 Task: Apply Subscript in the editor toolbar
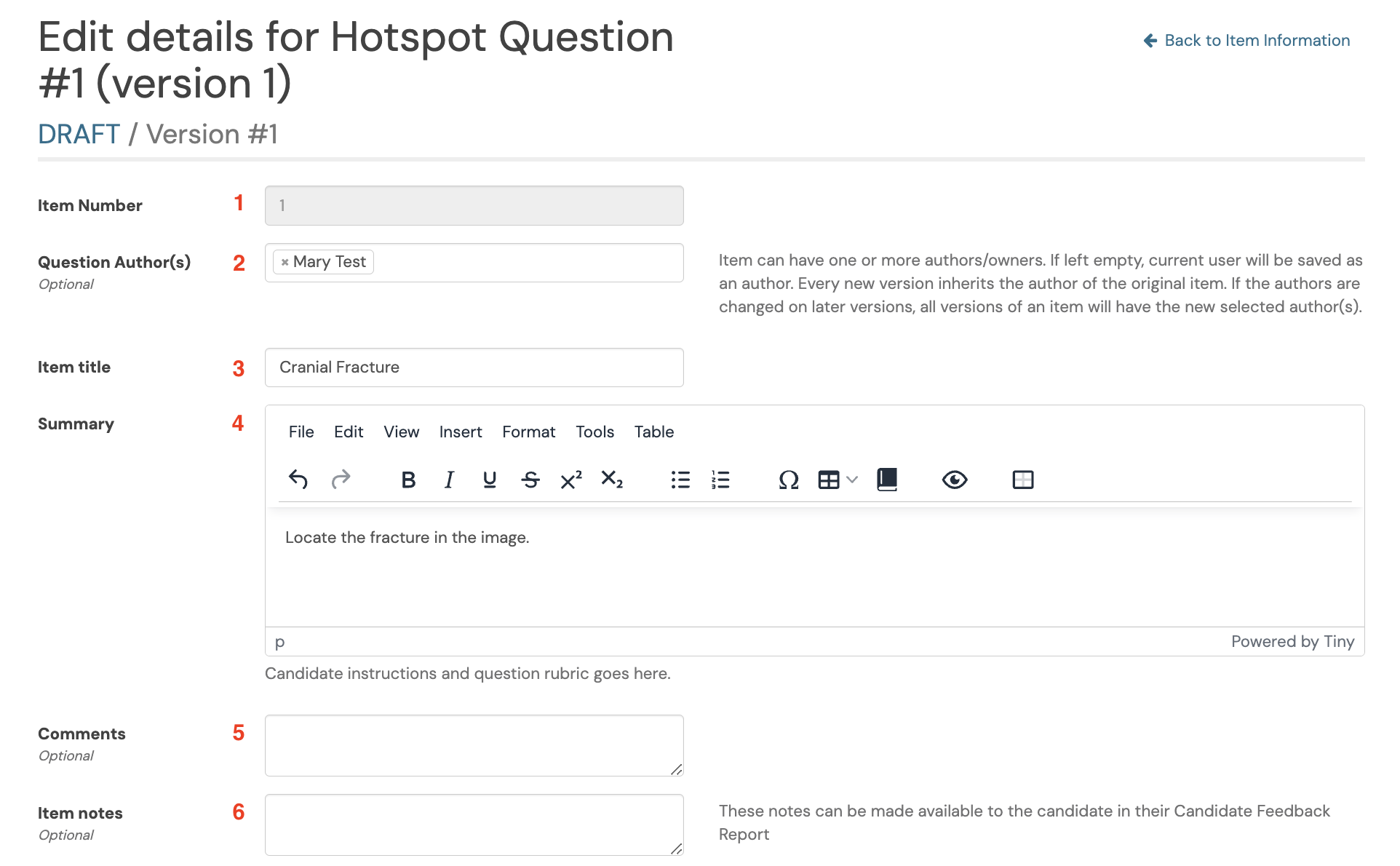(x=612, y=480)
